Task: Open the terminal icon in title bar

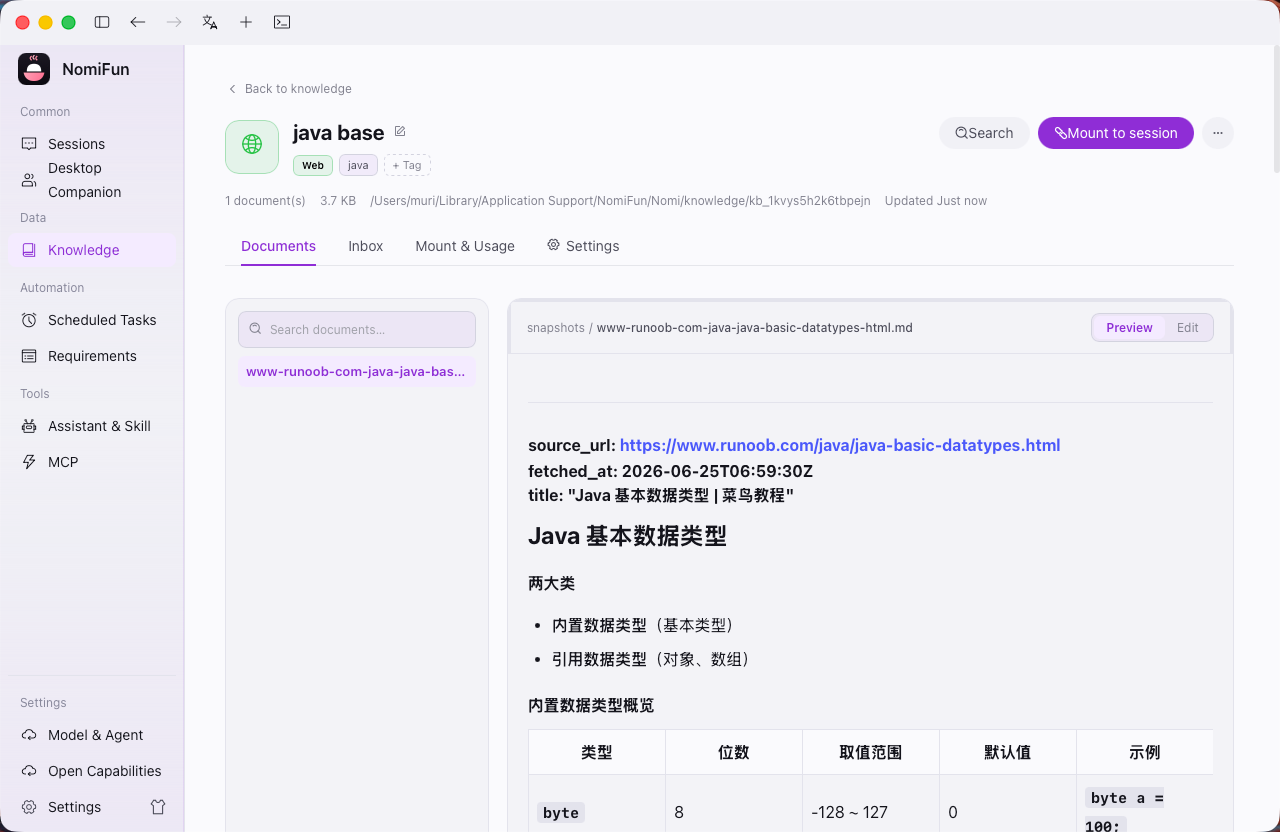Action: click(x=282, y=22)
